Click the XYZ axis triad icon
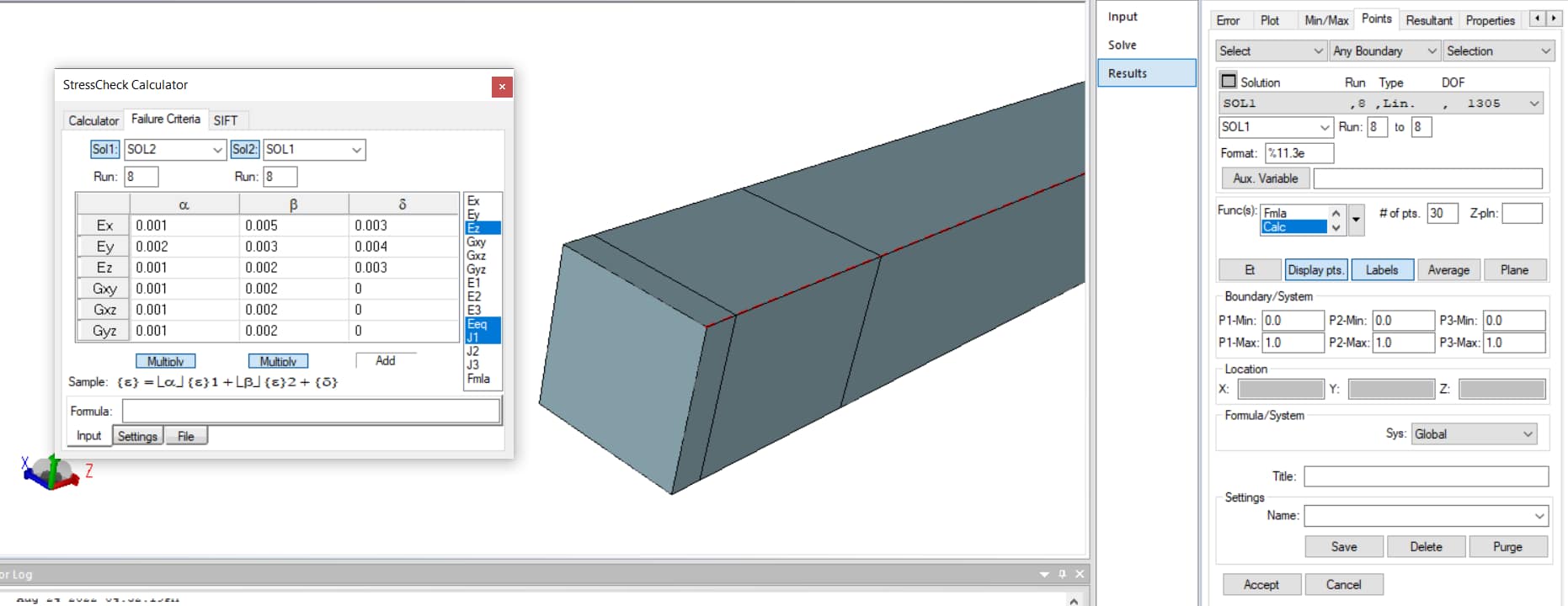 51,472
